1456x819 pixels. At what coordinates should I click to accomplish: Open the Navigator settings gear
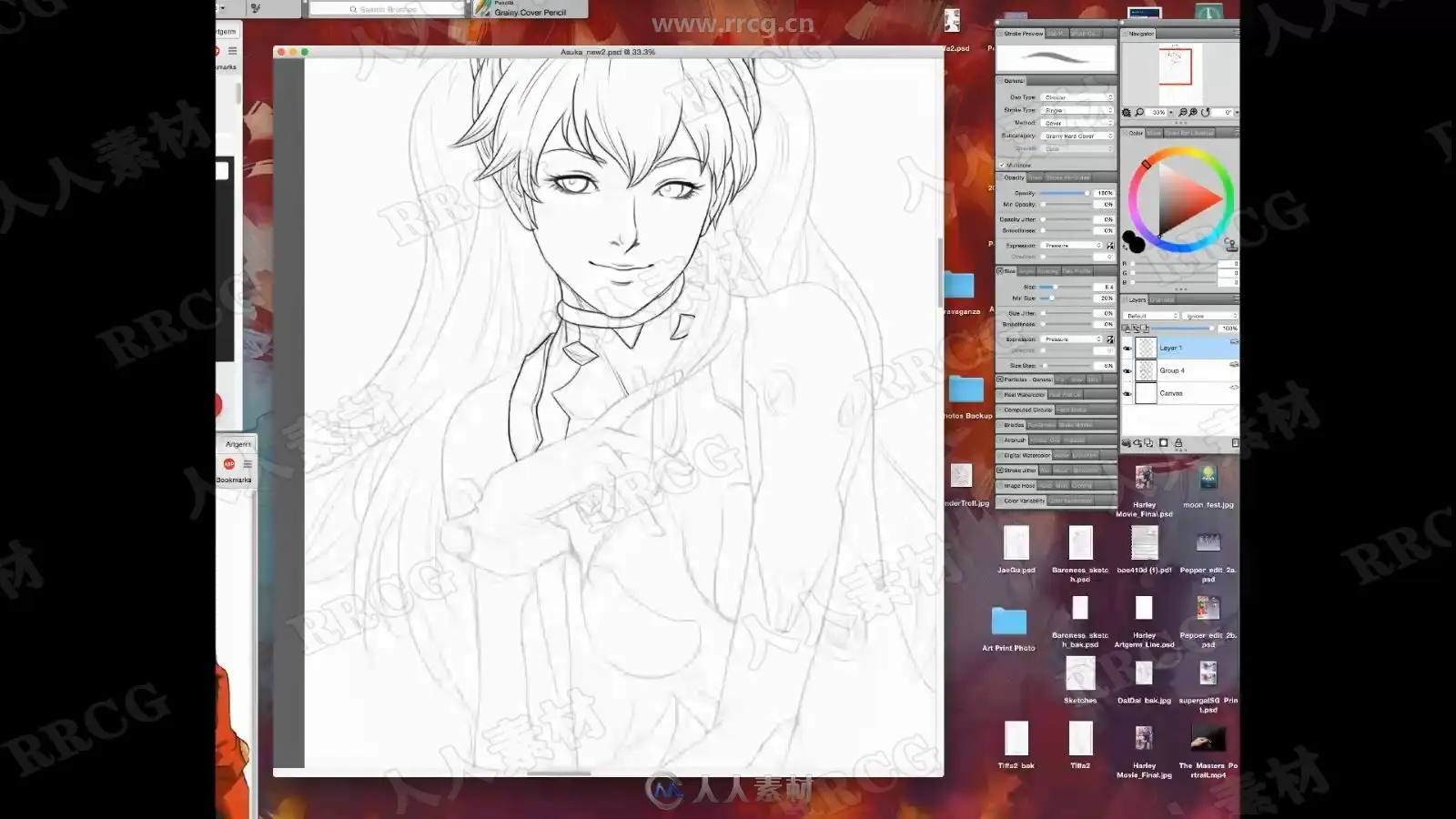[1127, 113]
